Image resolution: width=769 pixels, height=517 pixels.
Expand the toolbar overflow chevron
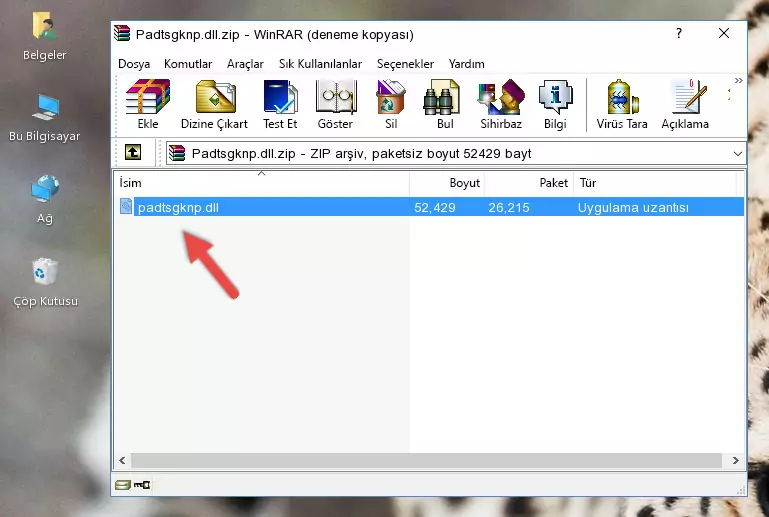pos(739,80)
